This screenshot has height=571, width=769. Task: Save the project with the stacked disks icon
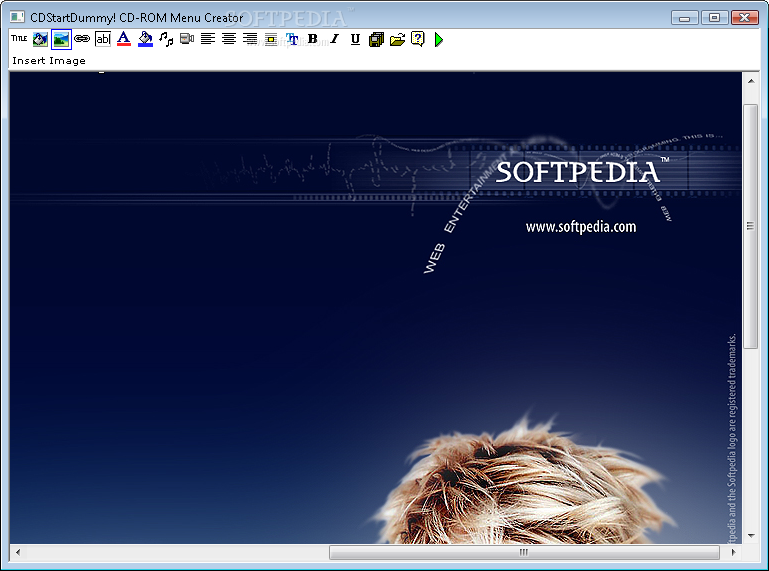tap(376, 39)
